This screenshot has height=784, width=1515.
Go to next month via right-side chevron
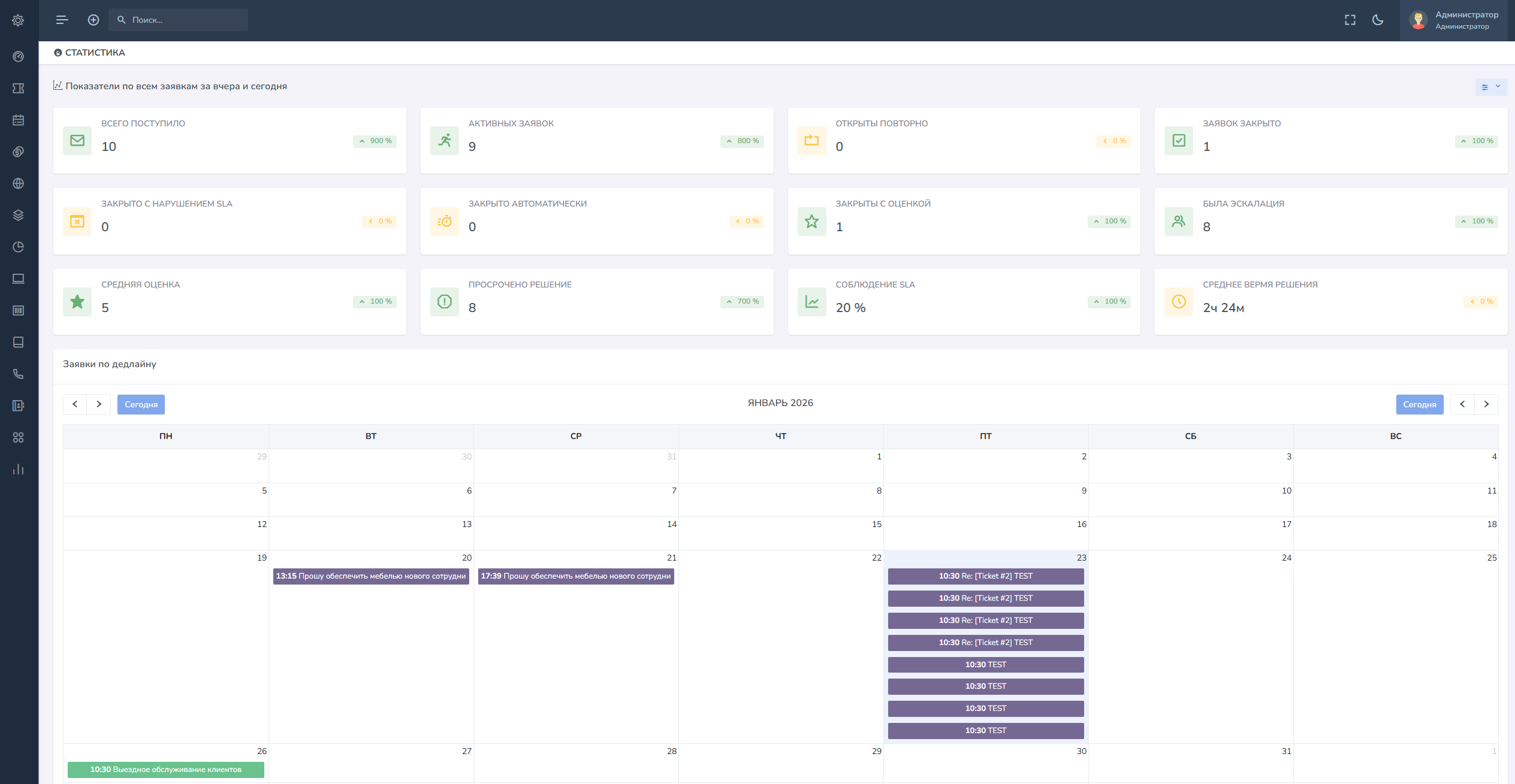point(1486,404)
